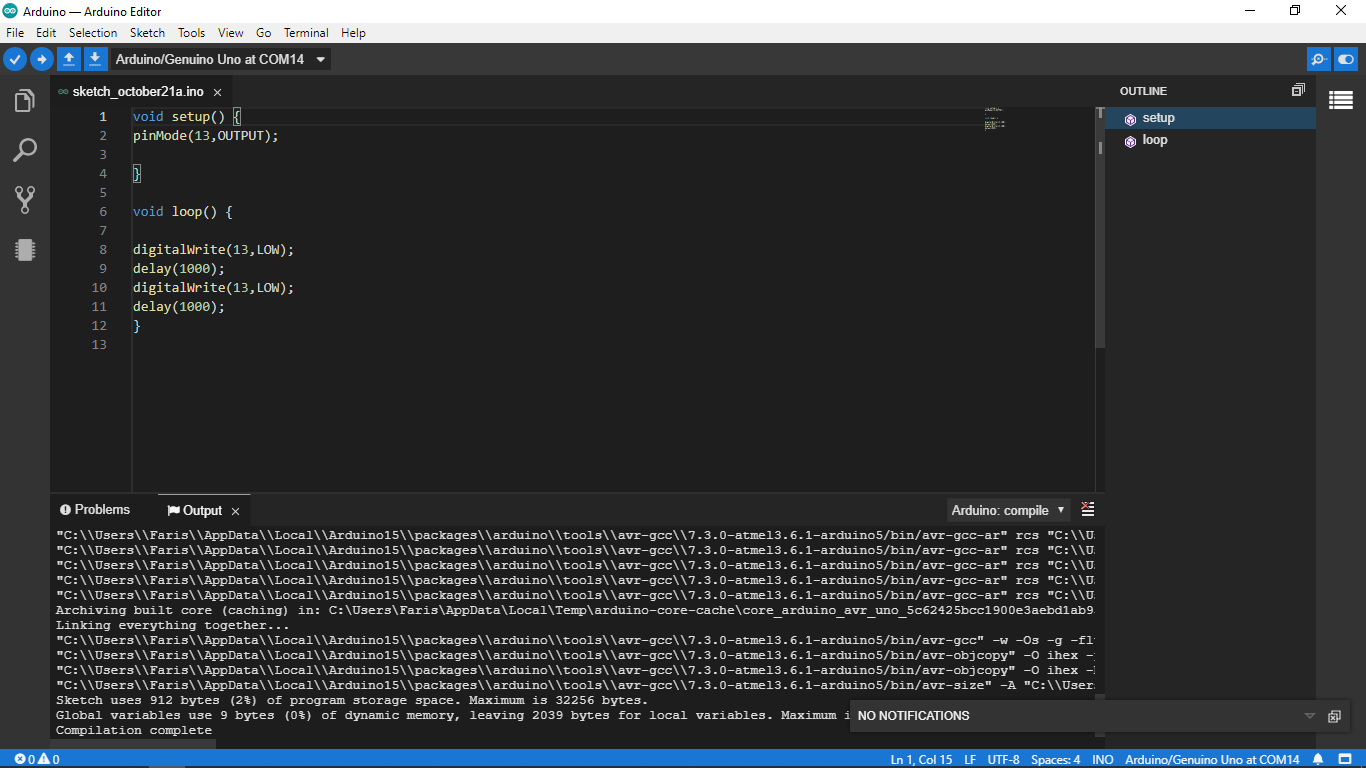Click the code minimap preview
The width and height of the screenshot is (1366, 768).
[x=994, y=119]
